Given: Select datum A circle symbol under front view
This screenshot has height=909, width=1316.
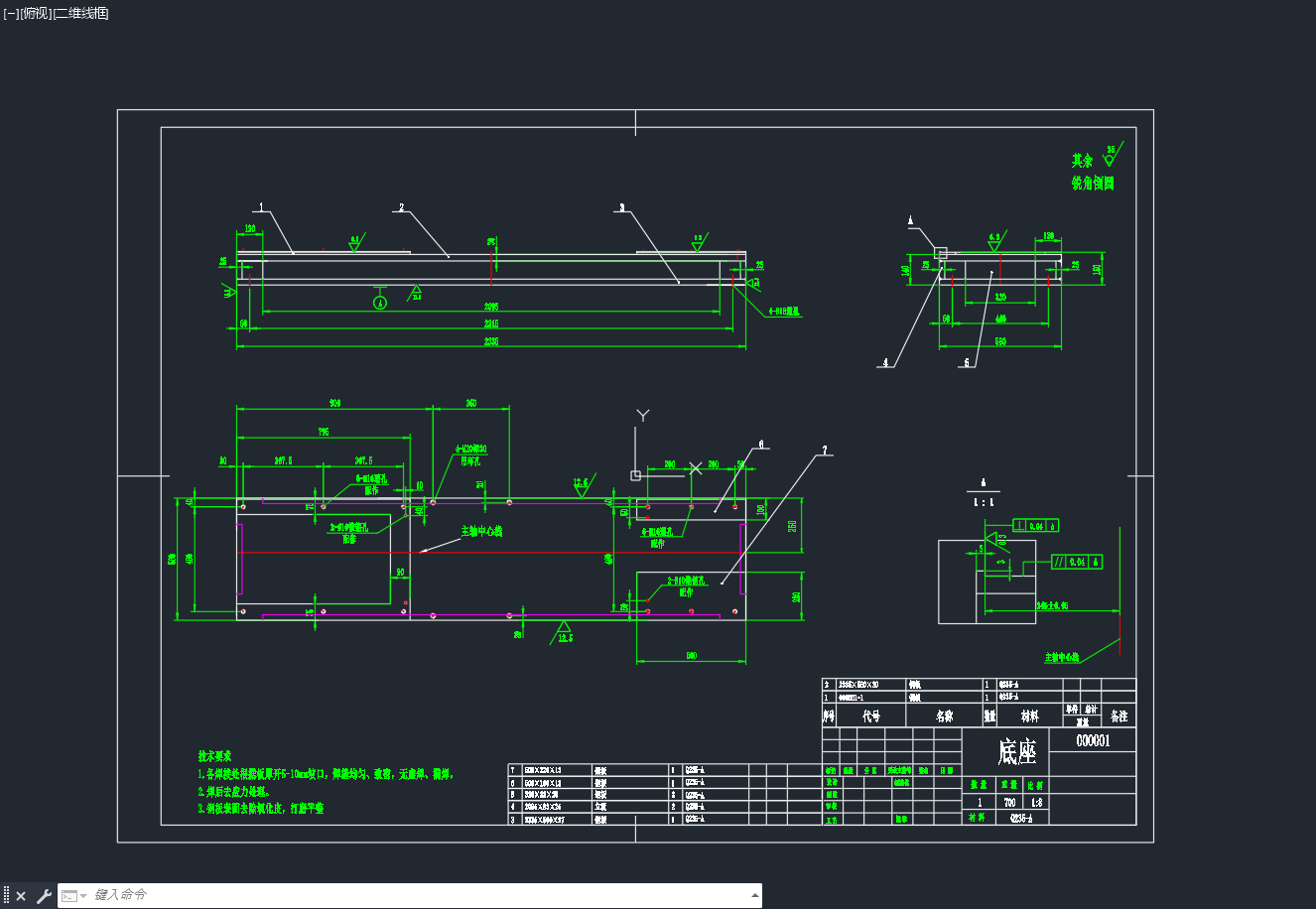Looking at the screenshot, I should click(x=379, y=302).
